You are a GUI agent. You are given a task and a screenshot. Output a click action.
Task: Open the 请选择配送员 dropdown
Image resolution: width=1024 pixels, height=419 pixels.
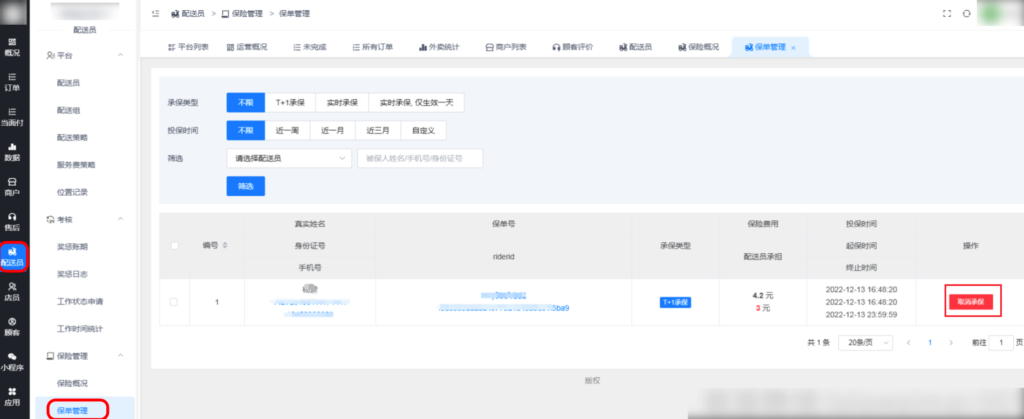[289, 158]
